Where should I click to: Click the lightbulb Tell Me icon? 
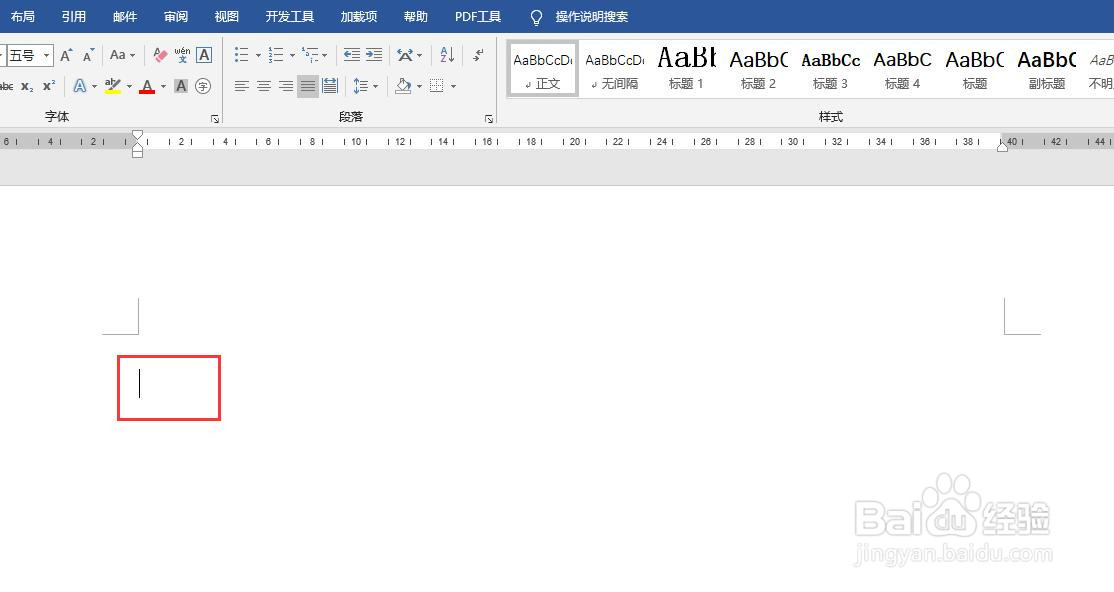click(536, 17)
